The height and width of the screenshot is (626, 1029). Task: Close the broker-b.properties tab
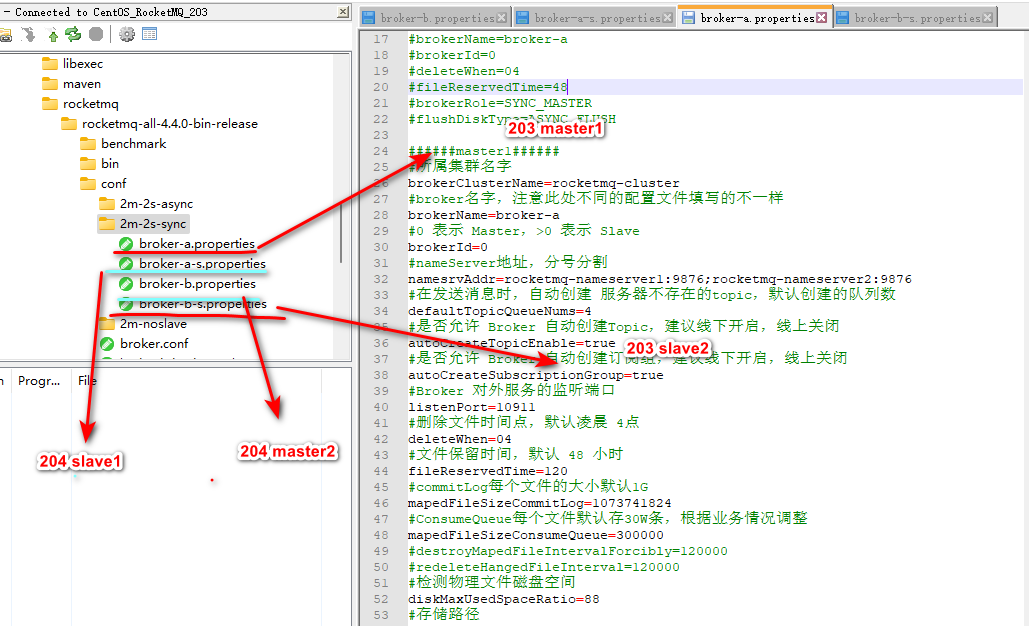pyautogui.click(x=502, y=18)
